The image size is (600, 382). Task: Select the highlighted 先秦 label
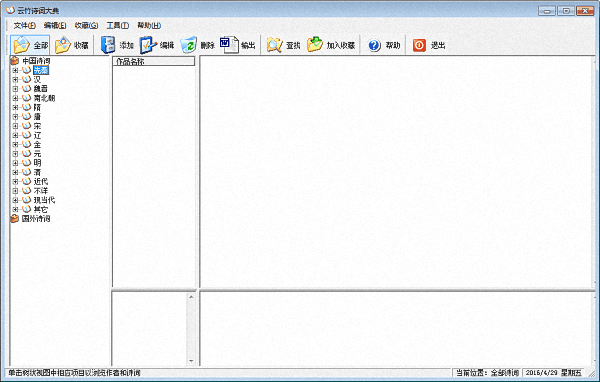[41, 70]
